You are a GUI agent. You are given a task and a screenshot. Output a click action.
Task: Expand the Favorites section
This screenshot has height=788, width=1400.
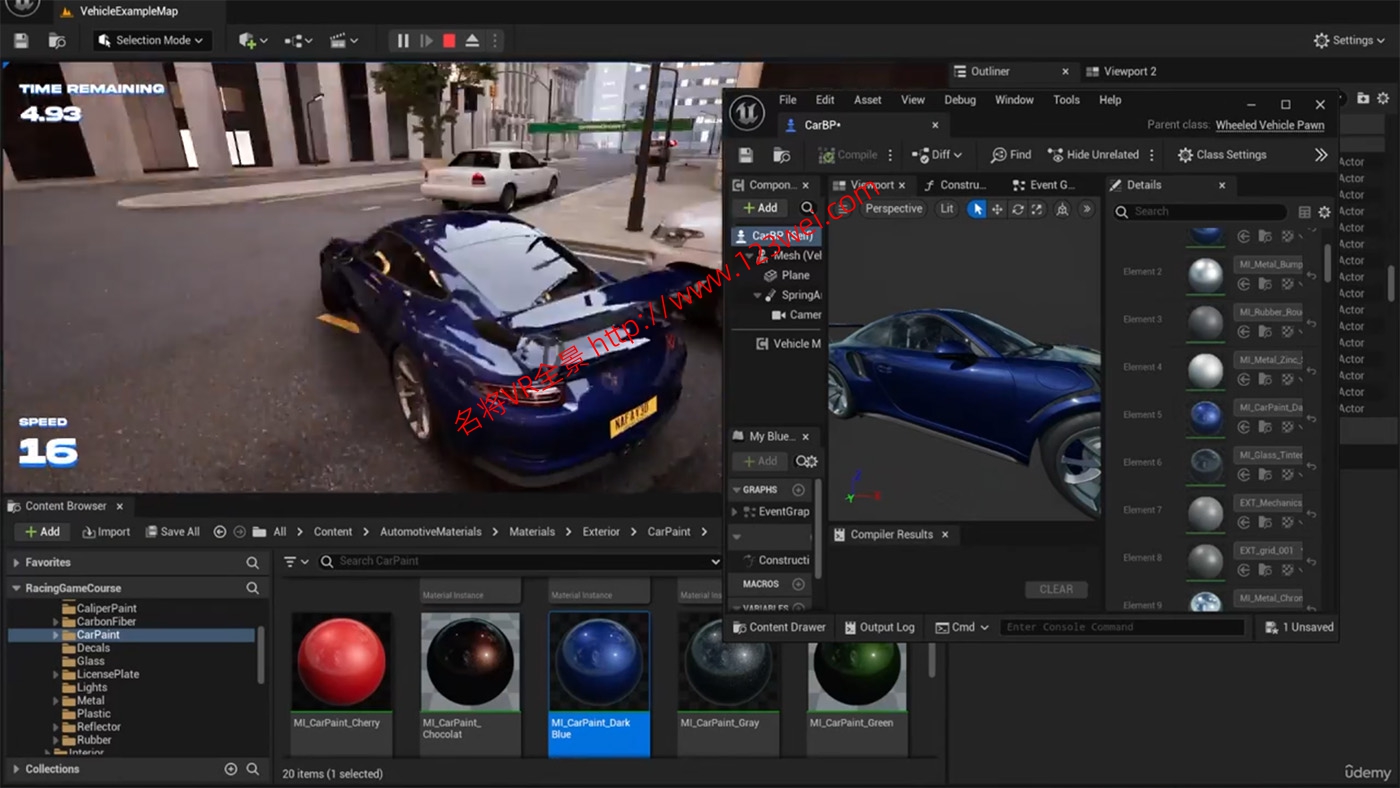pyautogui.click(x=17, y=563)
